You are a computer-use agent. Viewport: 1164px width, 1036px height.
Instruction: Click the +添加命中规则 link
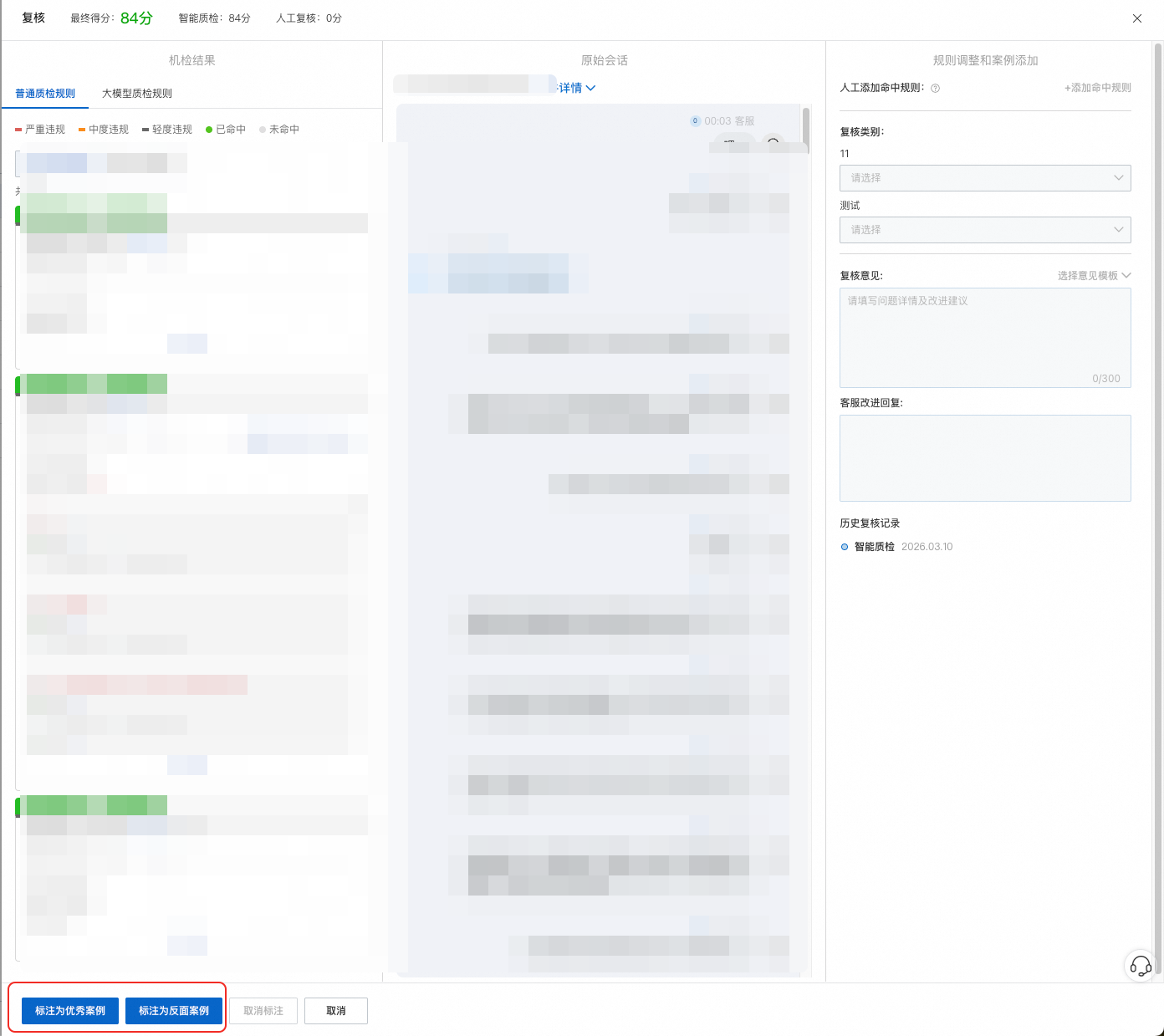1097,88
